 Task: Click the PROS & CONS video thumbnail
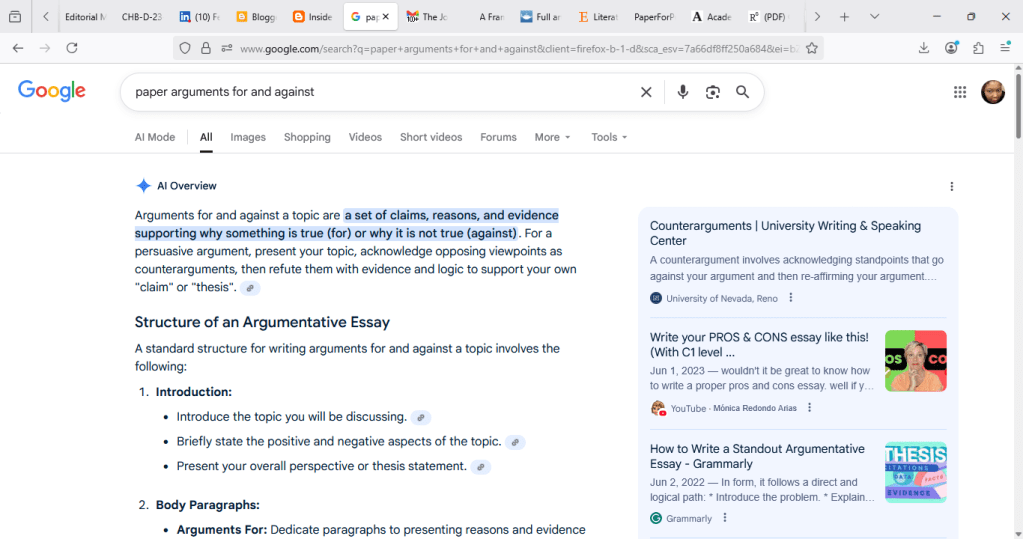click(915, 361)
